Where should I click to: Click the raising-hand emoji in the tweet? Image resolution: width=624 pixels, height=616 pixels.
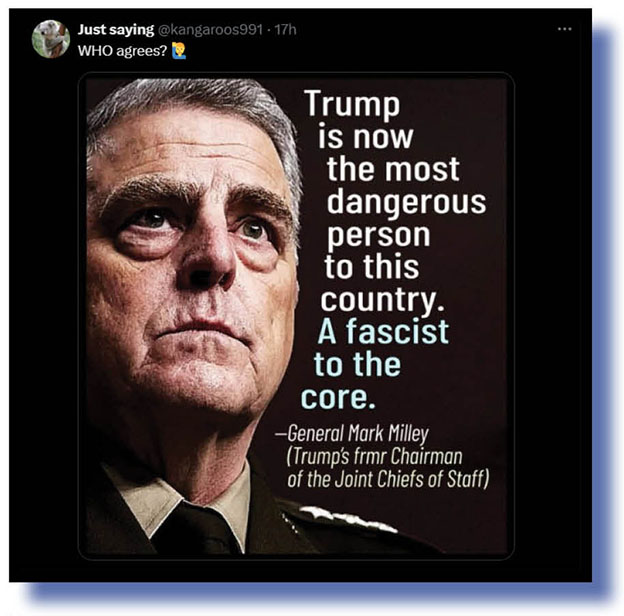pos(179,51)
